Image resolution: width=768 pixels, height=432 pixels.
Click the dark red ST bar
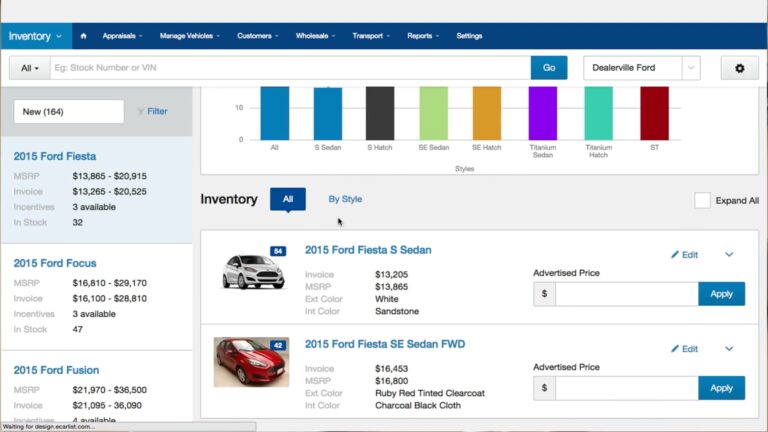coord(654,113)
